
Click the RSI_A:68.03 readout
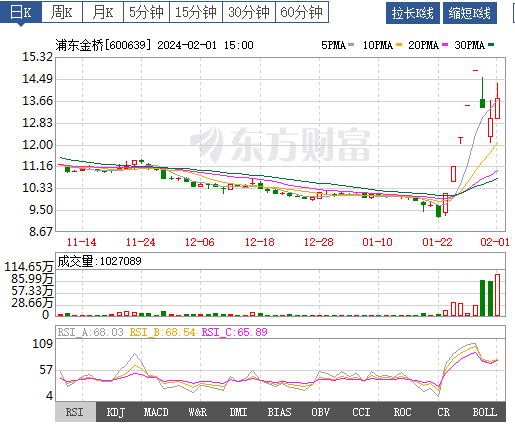click(x=90, y=332)
